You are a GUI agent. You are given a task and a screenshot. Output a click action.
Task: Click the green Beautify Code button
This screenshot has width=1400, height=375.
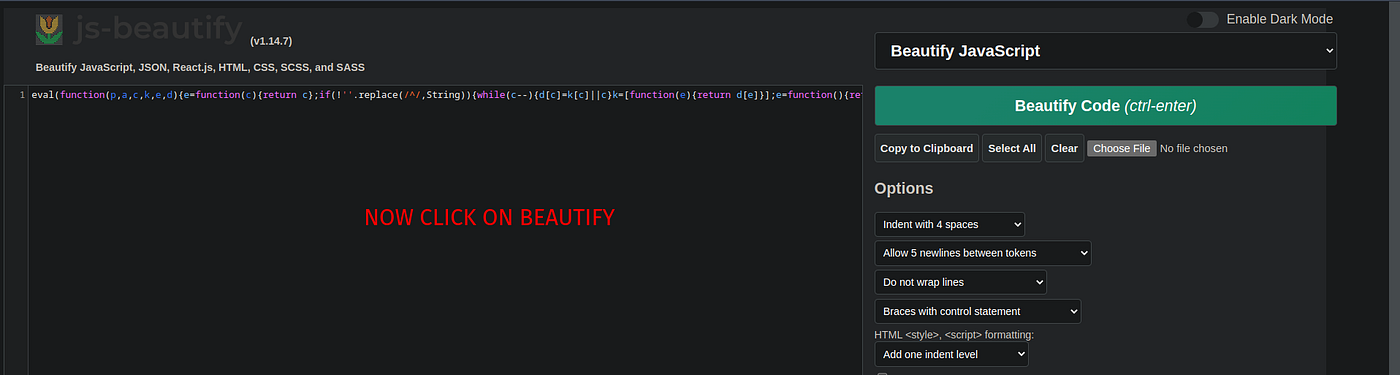[1105, 106]
